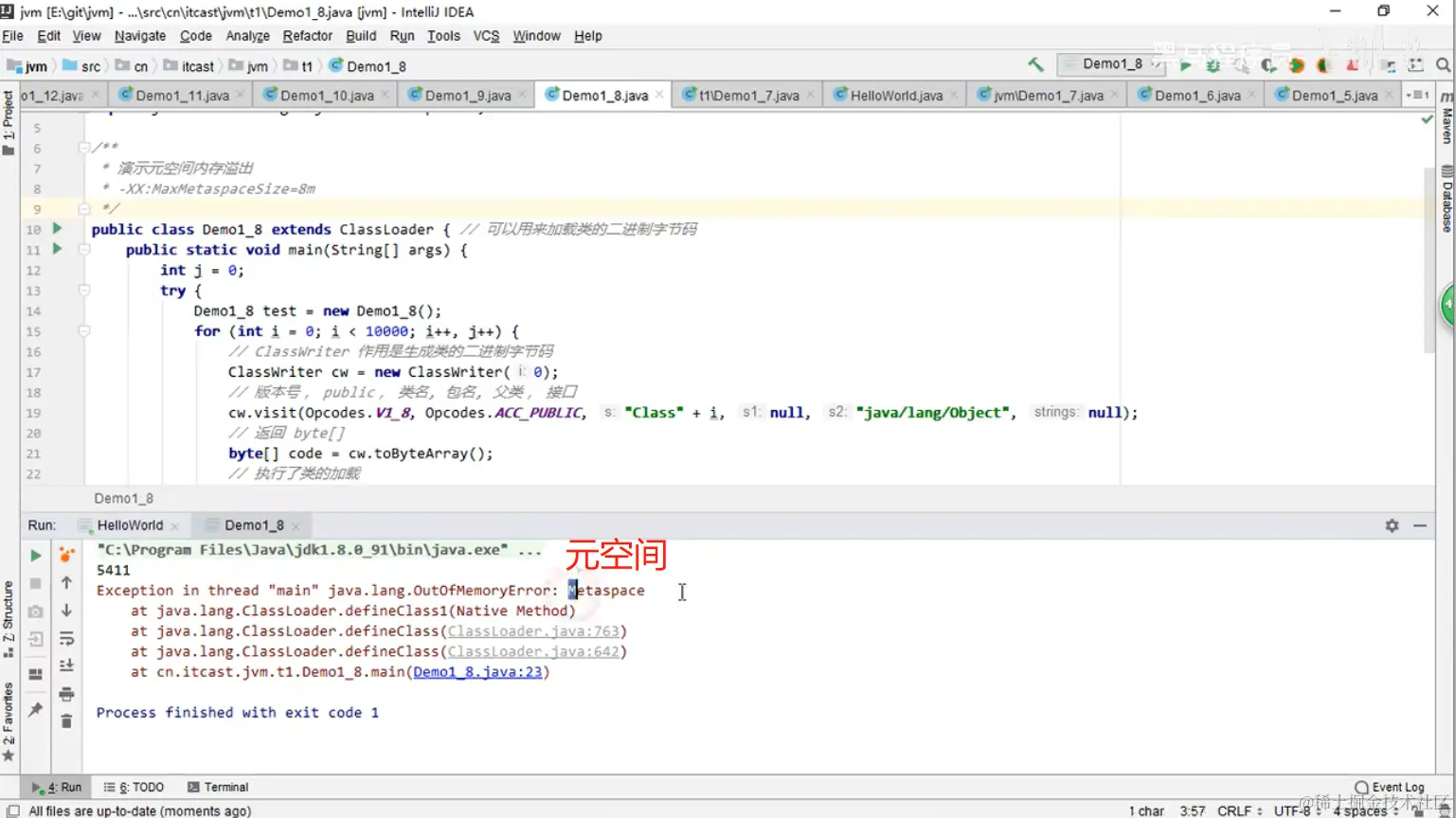Click the Stop button in the Run panel
Screen dimensions: 1456x818
point(36,583)
